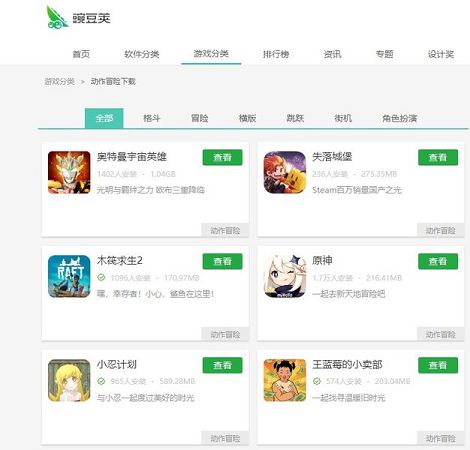Click the 小忍计划 game icon
470x450 pixels.
69,380
